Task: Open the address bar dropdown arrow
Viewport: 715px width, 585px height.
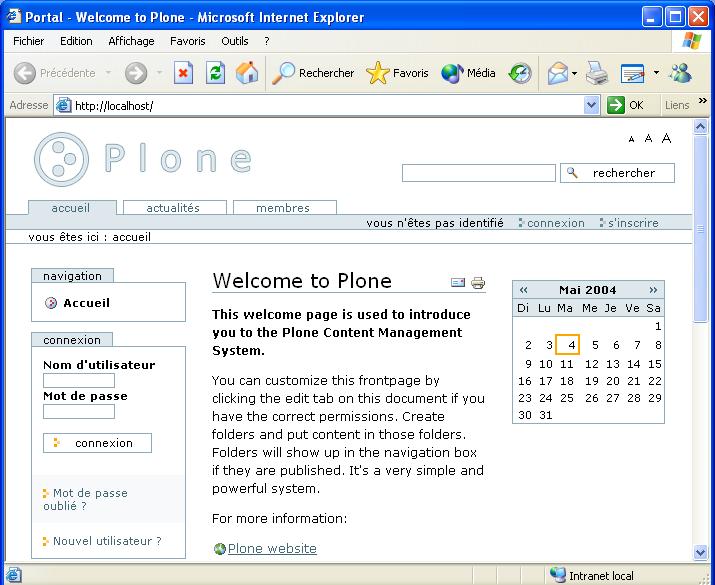Action: (x=591, y=105)
